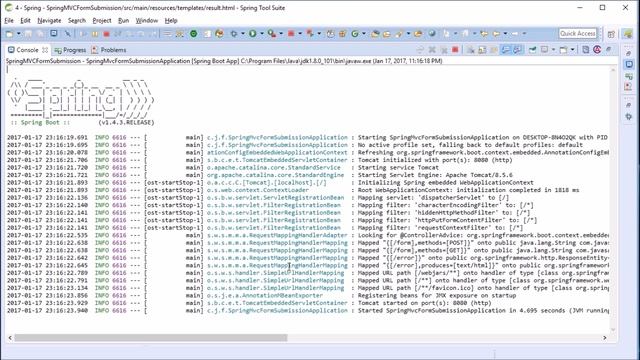The width and height of the screenshot is (640, 360).
Task: Click the Minimize Console view icon
Action: 608,49
